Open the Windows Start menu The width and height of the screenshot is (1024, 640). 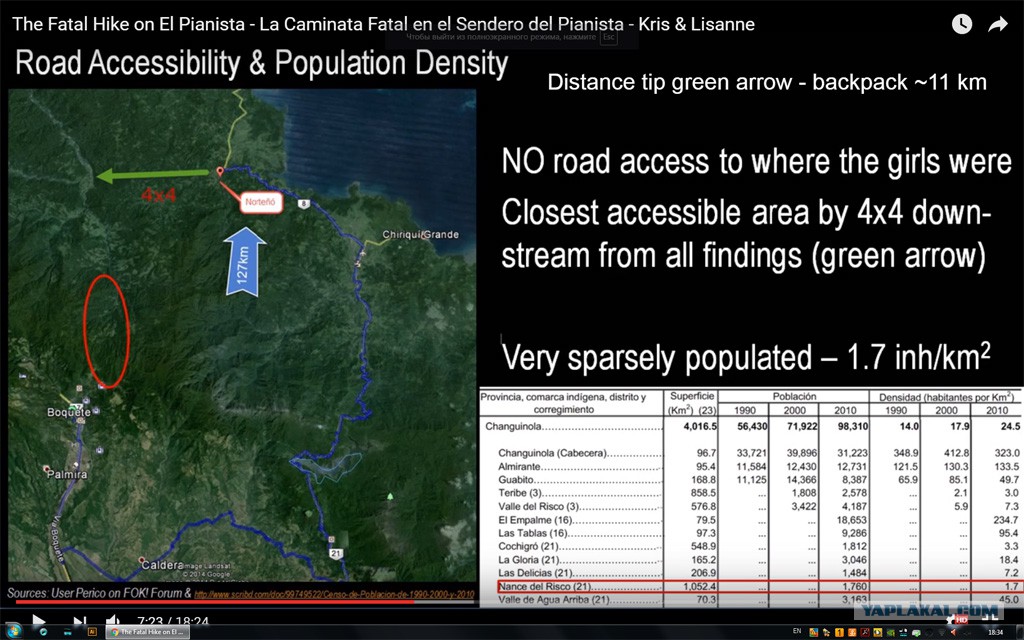pyautogui.click(x=12, y=633)
